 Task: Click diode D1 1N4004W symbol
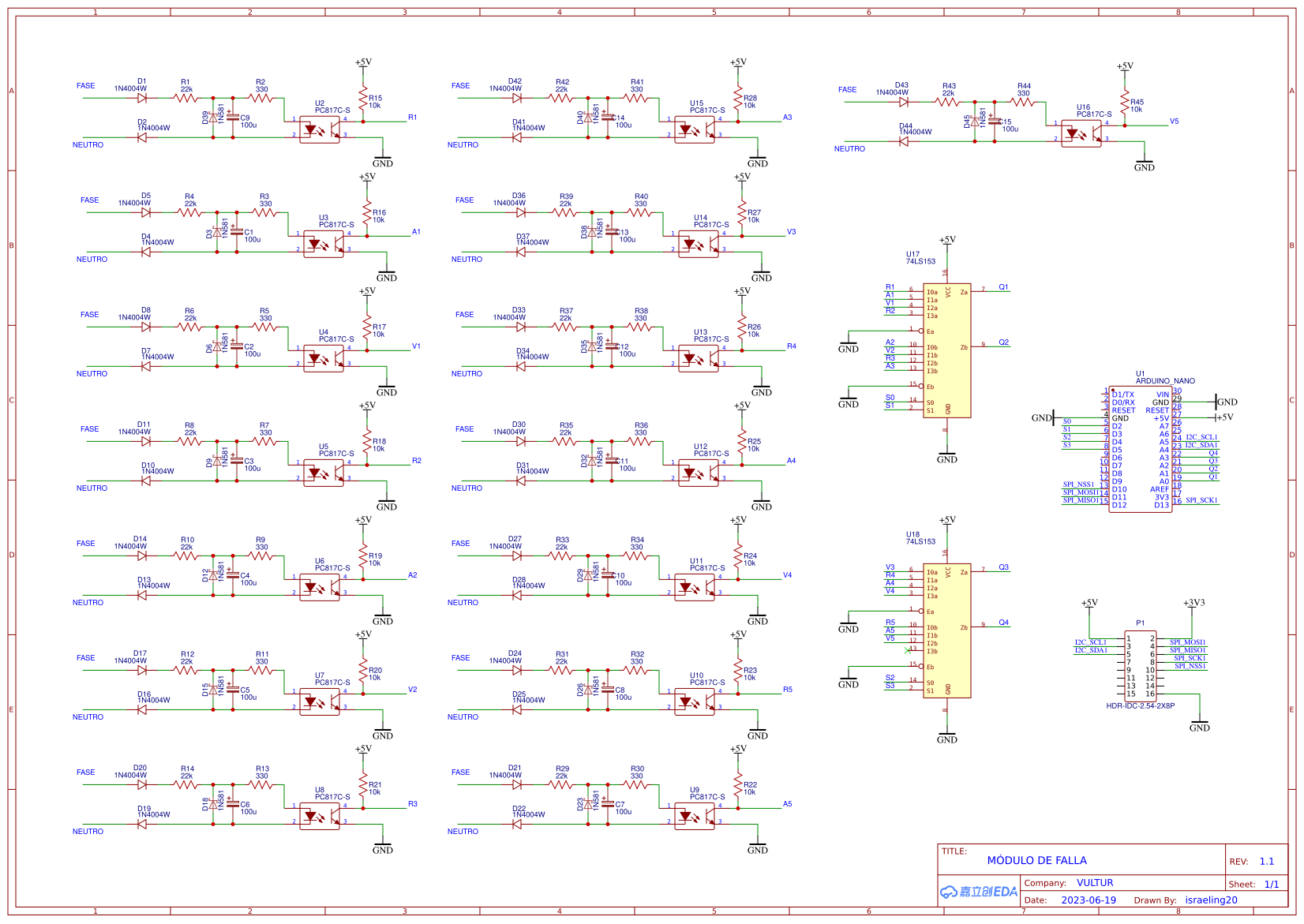coord(143,97)
